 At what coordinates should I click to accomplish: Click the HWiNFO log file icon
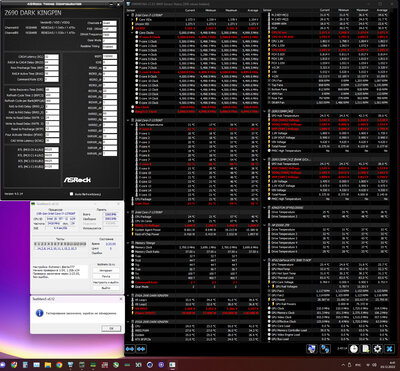tap(366, 349)
